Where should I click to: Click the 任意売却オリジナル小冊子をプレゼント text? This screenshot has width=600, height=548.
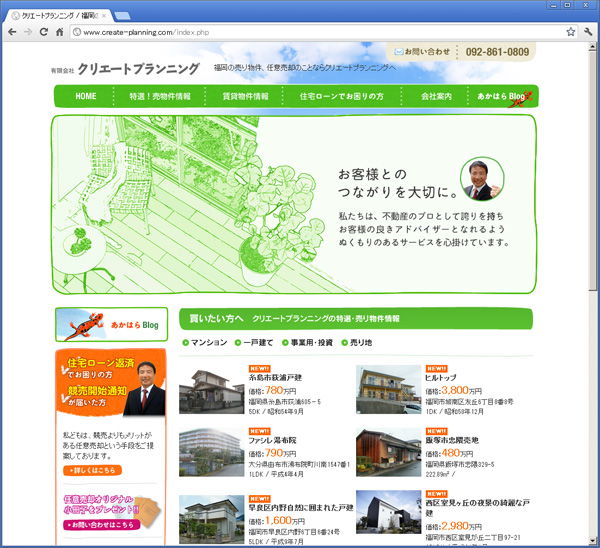pyautogui.click(x=101, y=504)
